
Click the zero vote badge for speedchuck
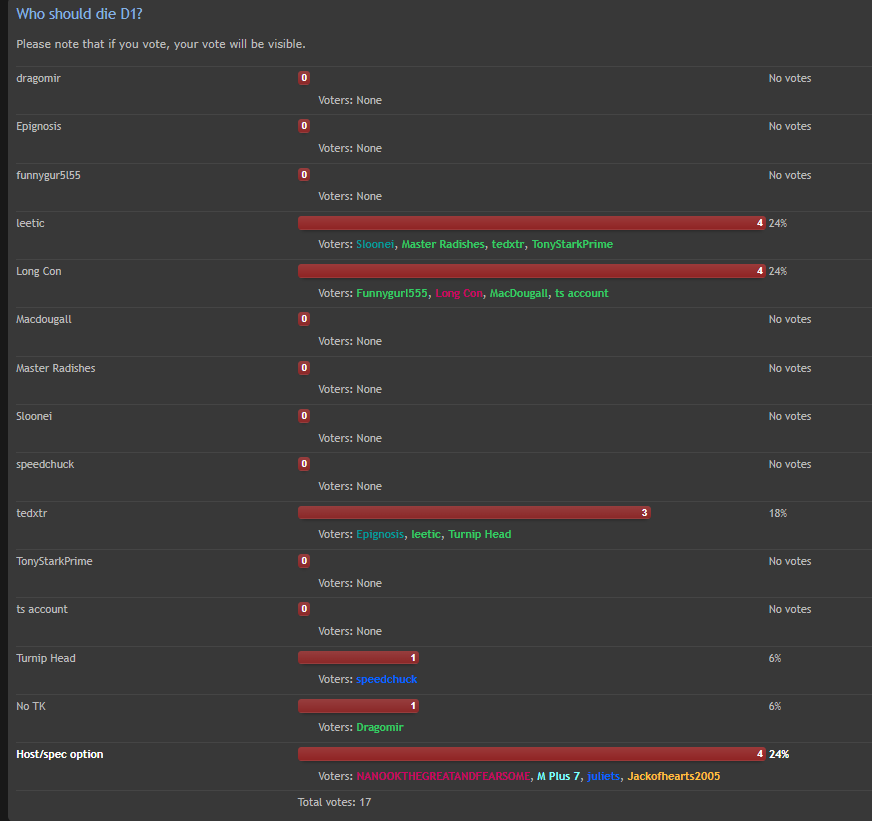[x=304, y=464]
